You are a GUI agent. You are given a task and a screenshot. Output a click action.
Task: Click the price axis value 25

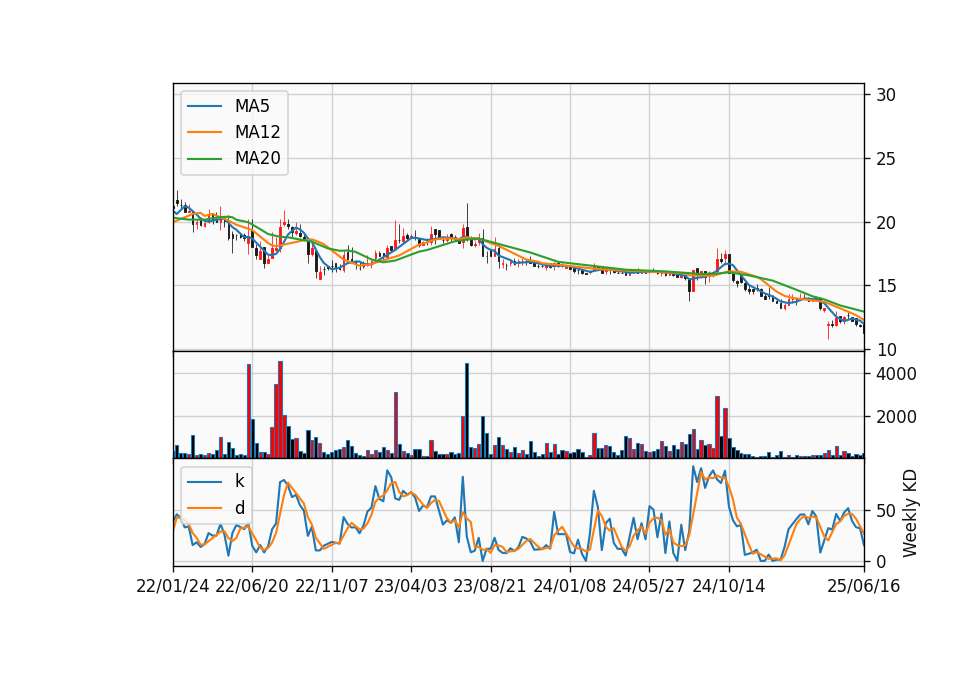click(886, 159)
